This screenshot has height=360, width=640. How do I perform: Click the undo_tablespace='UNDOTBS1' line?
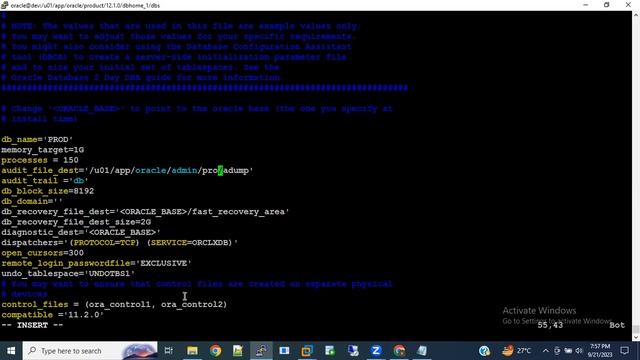coord(68,273)
